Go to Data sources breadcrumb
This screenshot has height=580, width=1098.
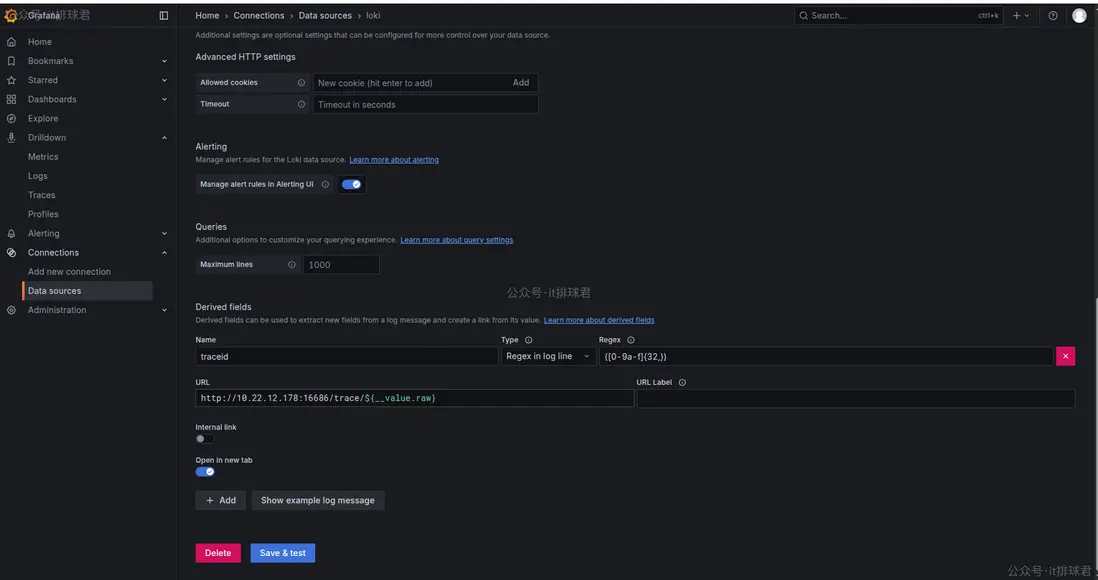pos(325,15)
